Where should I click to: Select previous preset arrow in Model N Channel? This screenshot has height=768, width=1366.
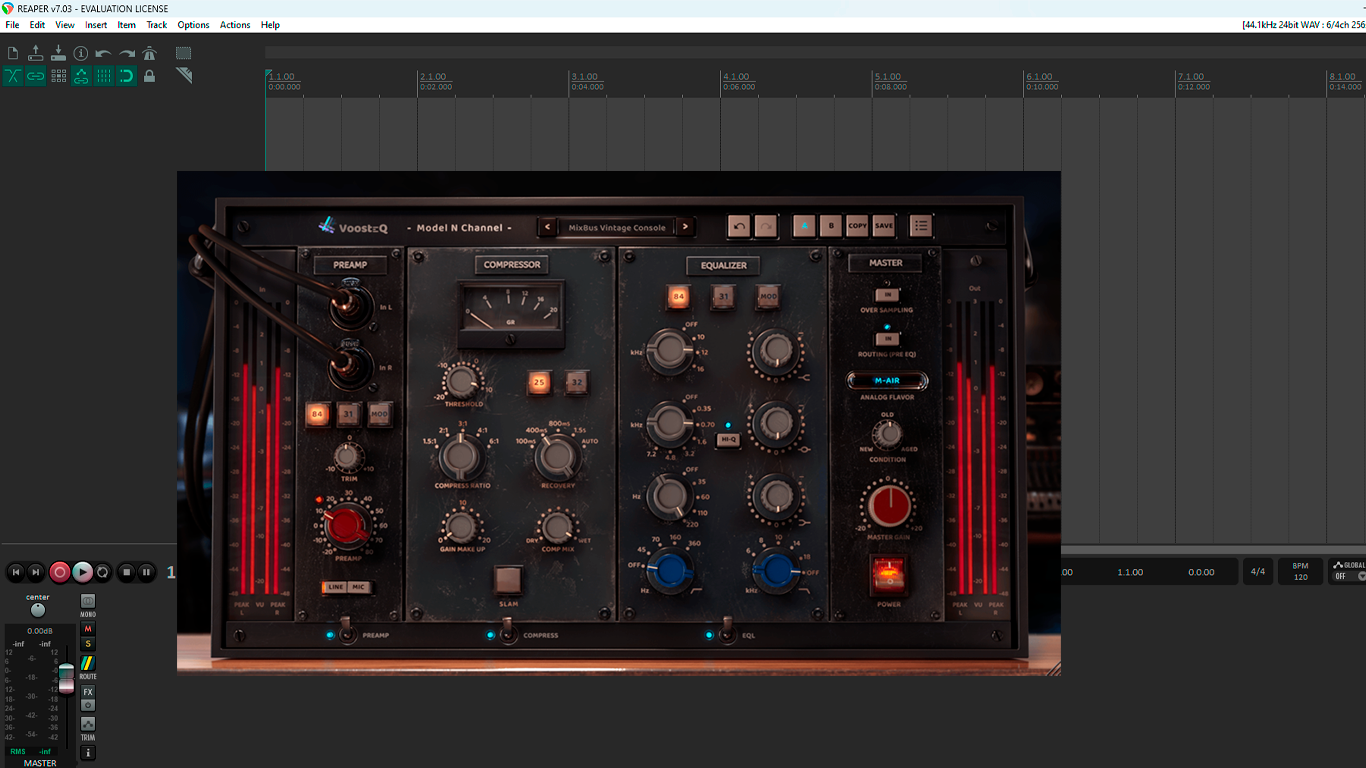point(547,227)
